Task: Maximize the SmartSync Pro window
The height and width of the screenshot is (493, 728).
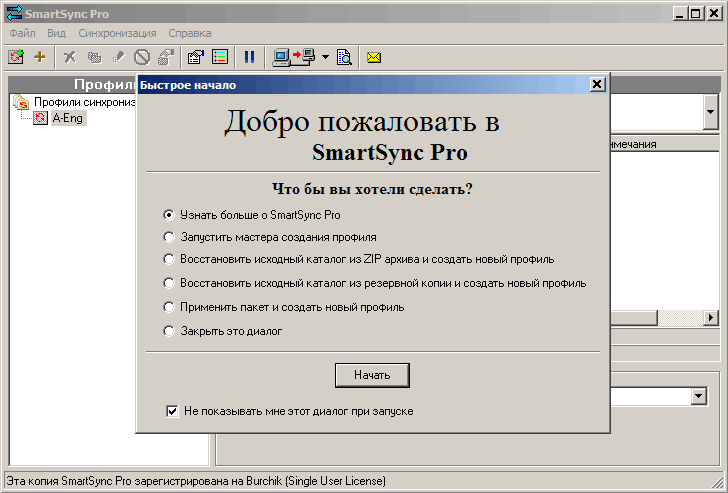Action: pos(696,13)
